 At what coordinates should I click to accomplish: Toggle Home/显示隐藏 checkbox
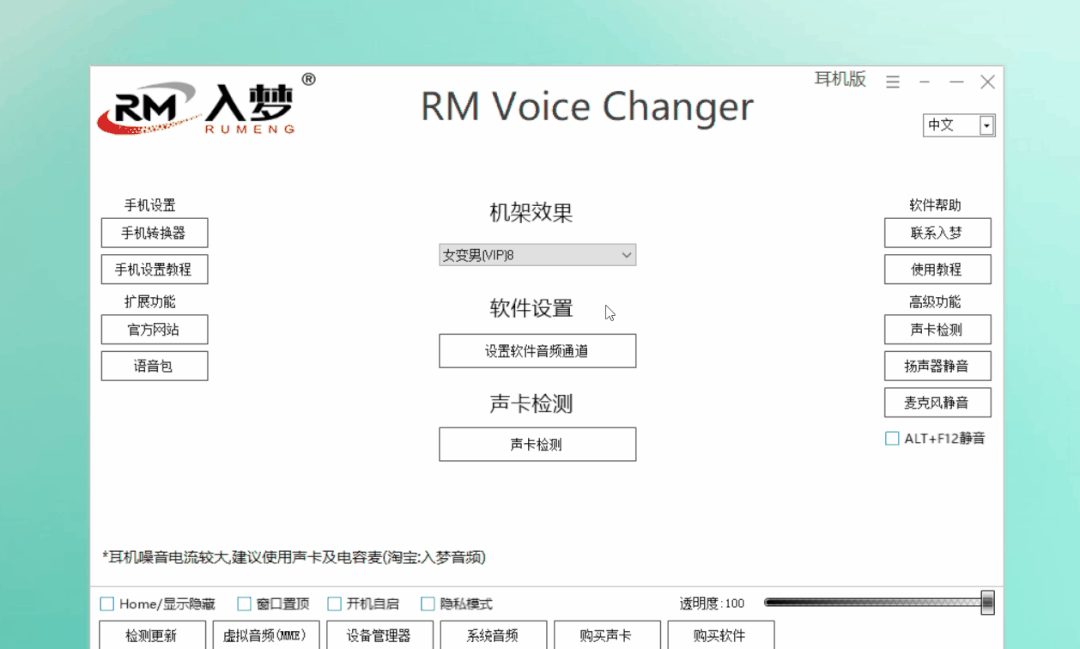[x=107, y=604]
